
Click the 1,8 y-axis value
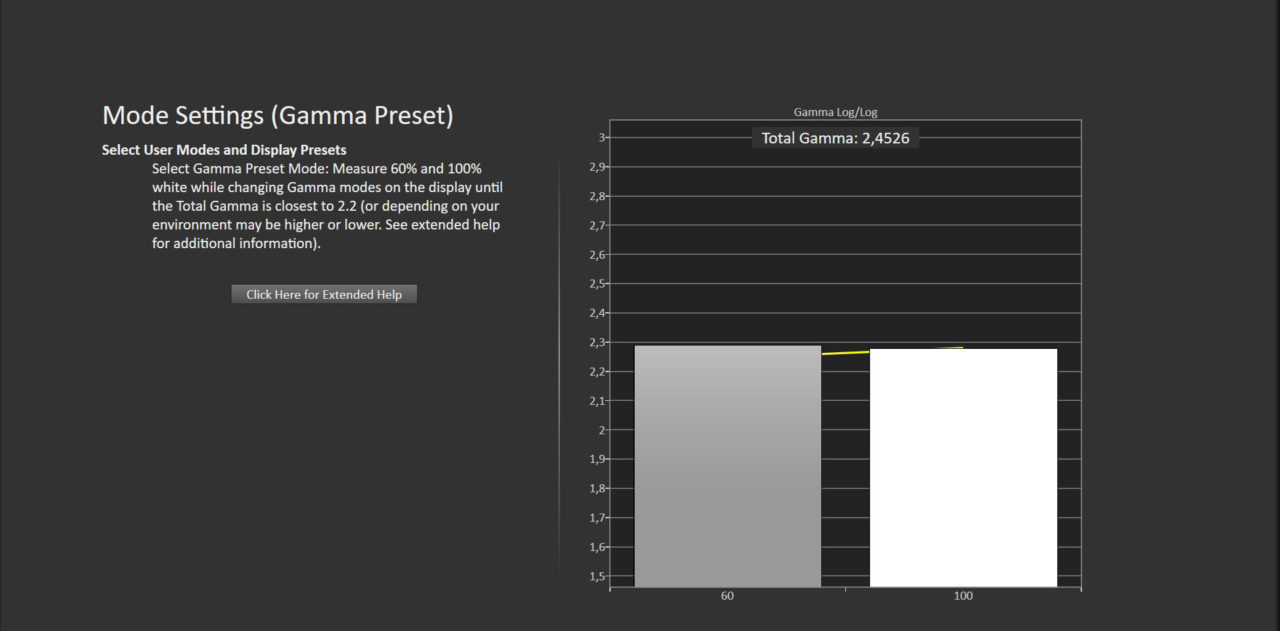(596, 489)
